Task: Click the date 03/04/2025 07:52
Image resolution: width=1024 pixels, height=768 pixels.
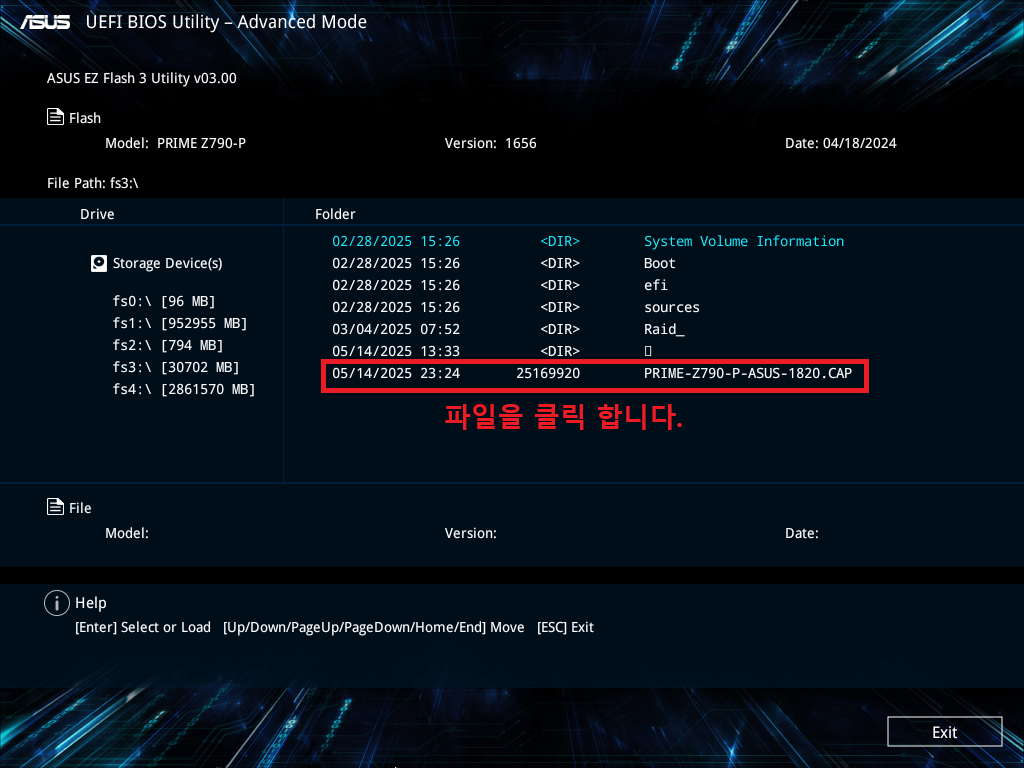Action: pos(396,329)
